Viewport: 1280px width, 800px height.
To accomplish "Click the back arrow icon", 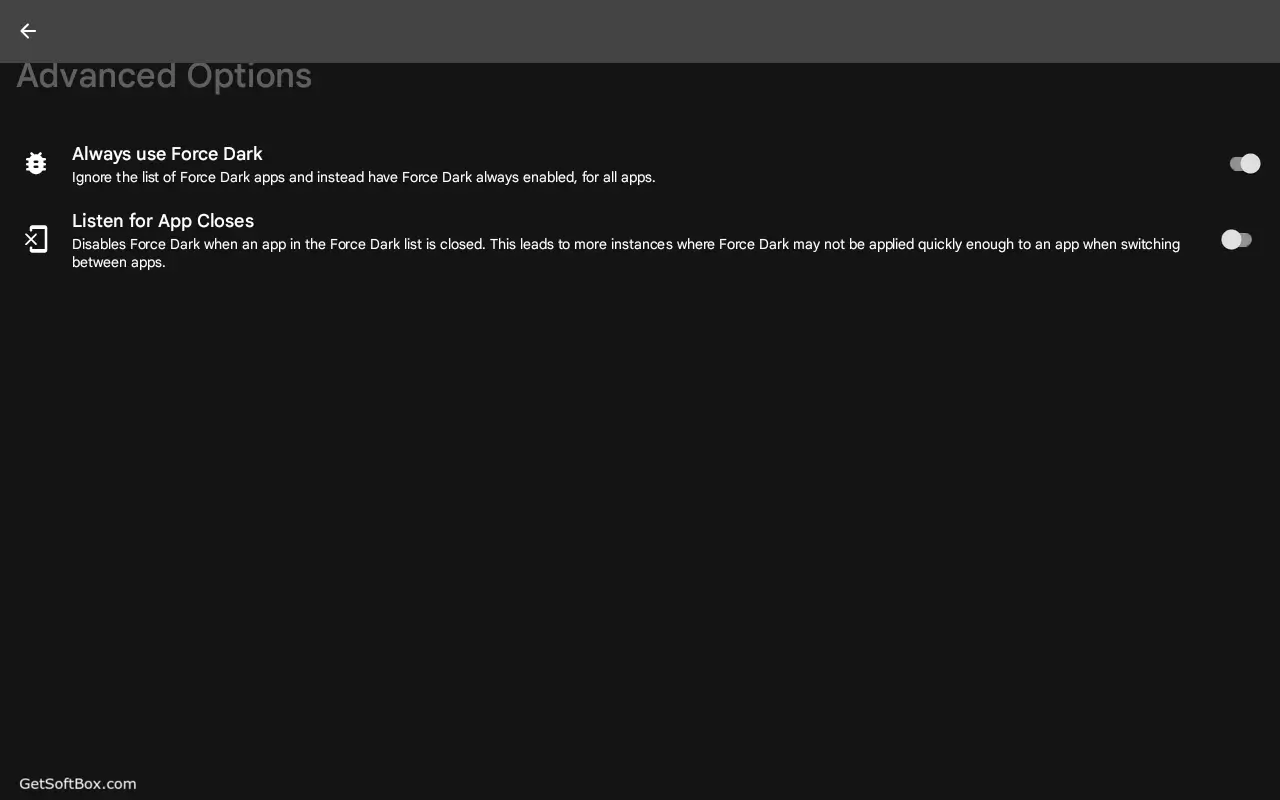I will [28, 31].
